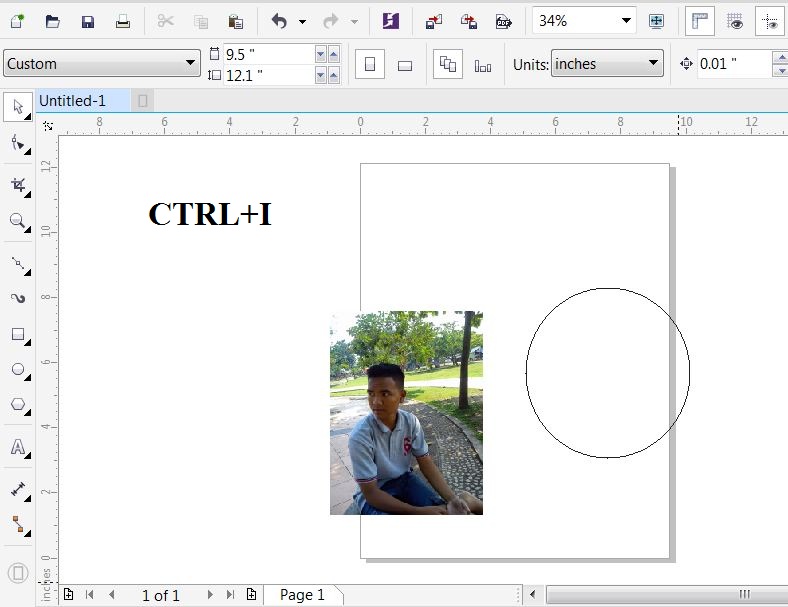Image resolution: width=788 pixels, height=607 pixels.
Task: Select landscape page orientation
Action: [405, 65]
